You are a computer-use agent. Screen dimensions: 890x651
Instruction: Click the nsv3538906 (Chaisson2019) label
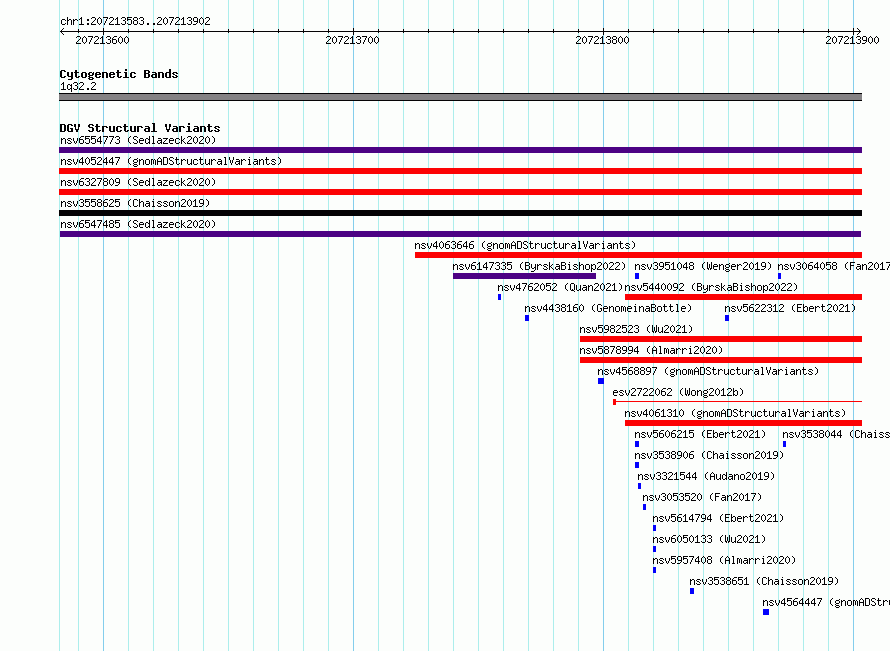click(709, 455)
